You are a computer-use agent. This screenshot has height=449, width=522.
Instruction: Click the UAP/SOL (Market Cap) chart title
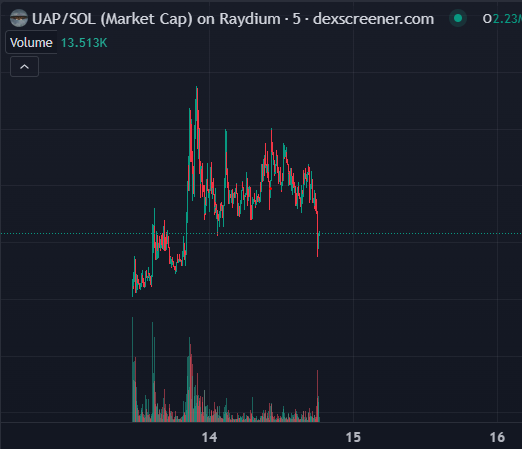pos(233,19)
